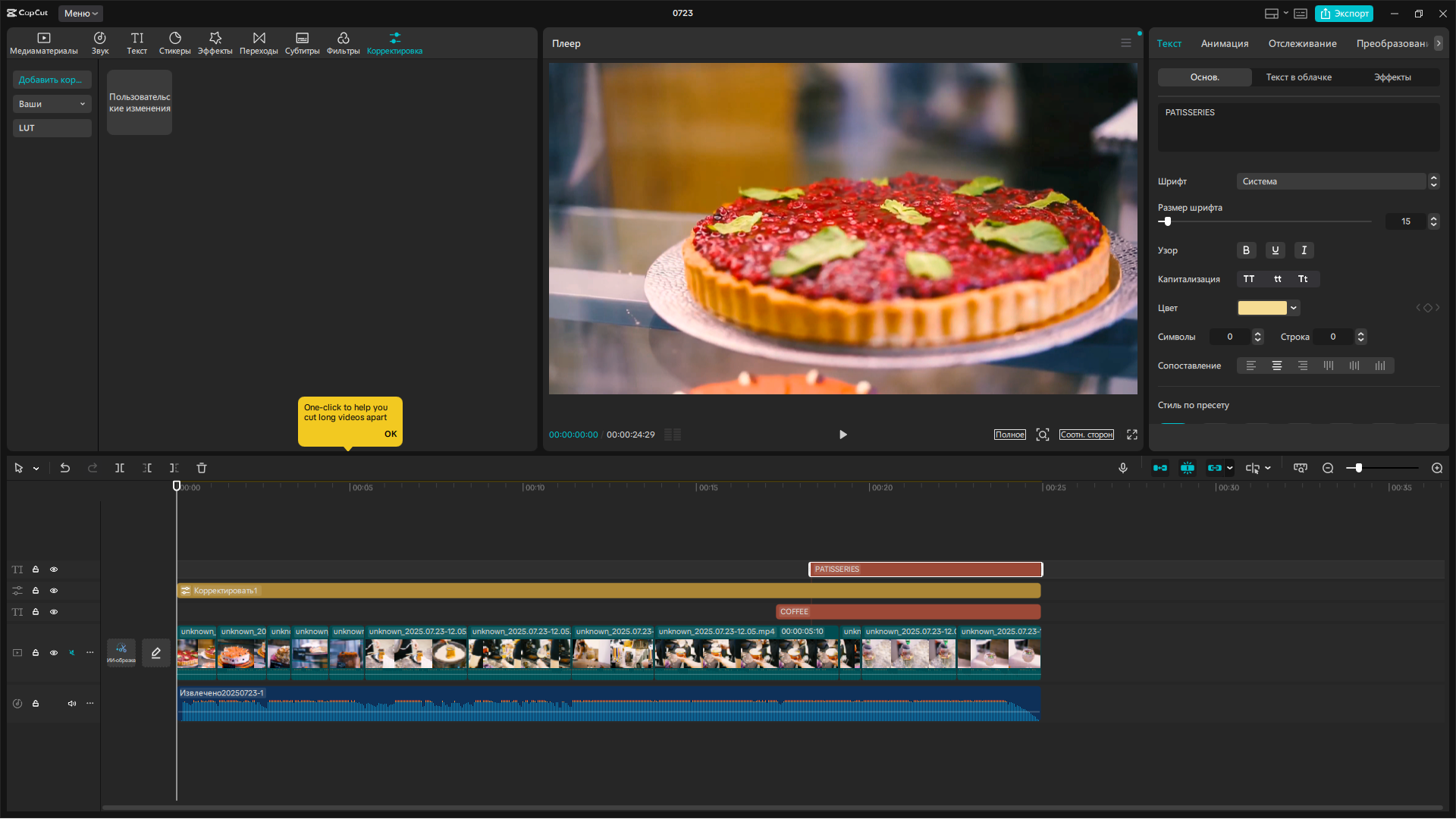This screenshot has width=1456, height=819.
Task: Expand the Ваши dropdown in left panel
Action: pyautogui.click(x=52, y=104)
